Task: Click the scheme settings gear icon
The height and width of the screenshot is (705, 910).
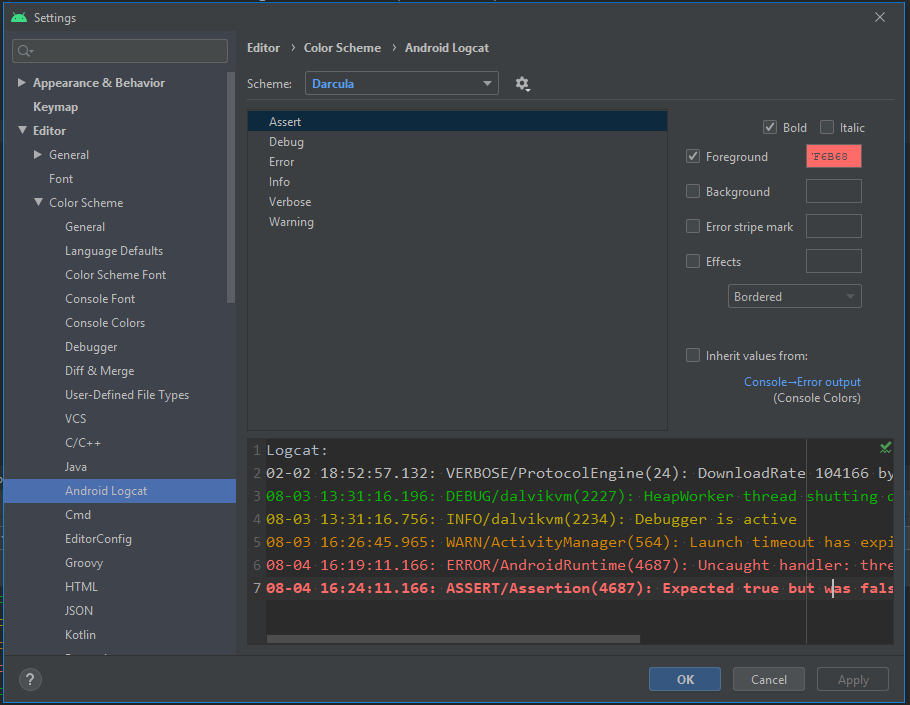Action: pos(522,84)
